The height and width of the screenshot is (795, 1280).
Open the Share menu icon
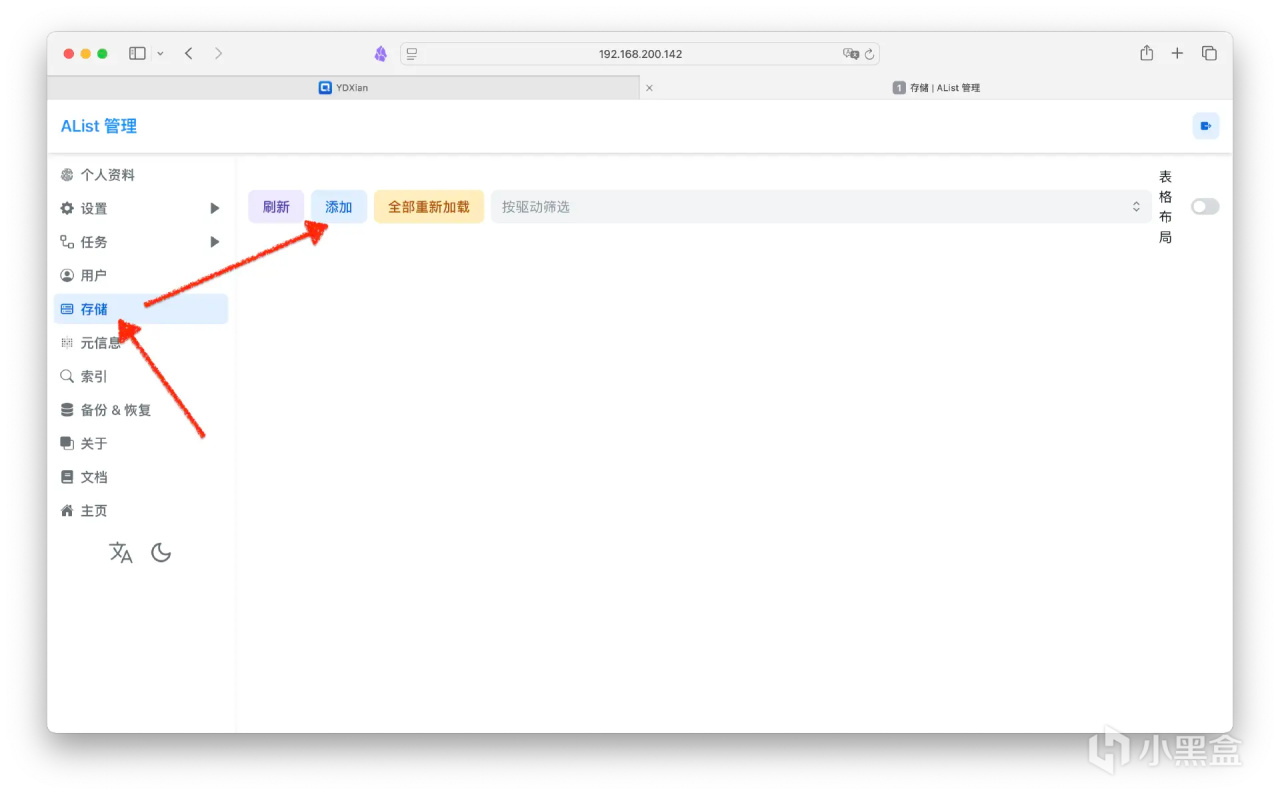[x=1147, y=53]
